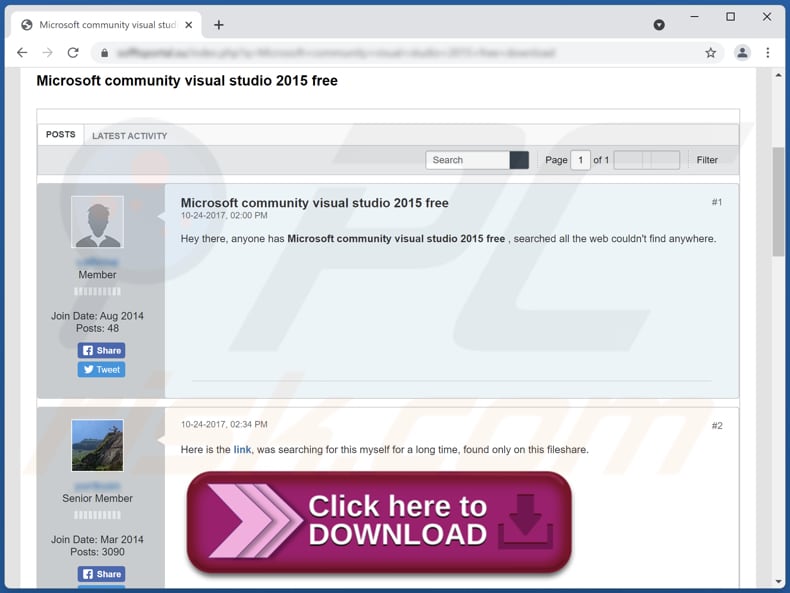Click scrollbar up arrow

click(778, 75)
